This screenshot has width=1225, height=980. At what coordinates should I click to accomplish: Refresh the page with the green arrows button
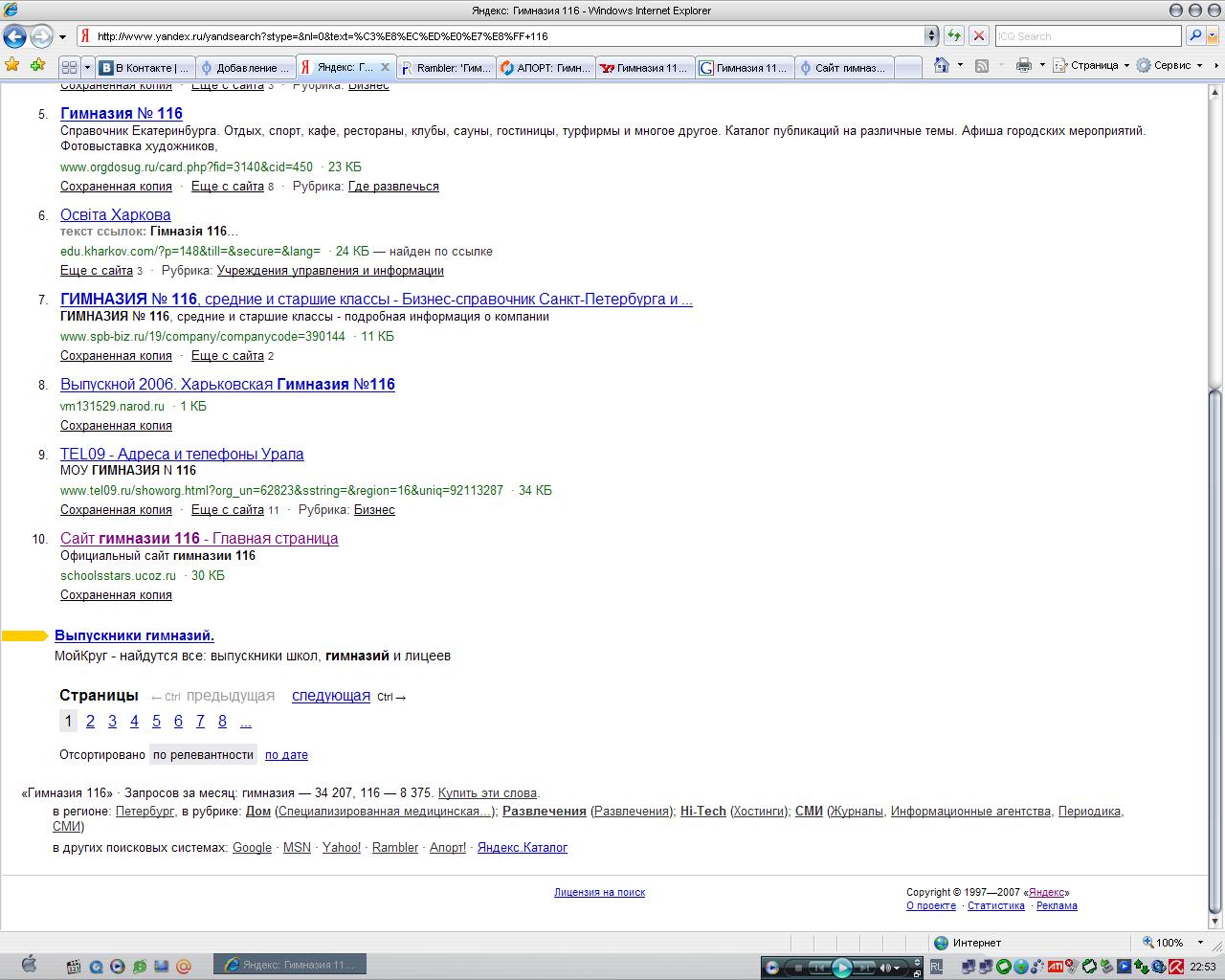pyautogui.click(x=954, y=35)
